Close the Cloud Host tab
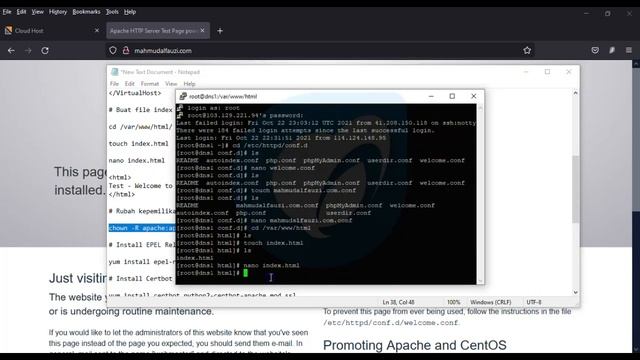 [x=97, y=31]
